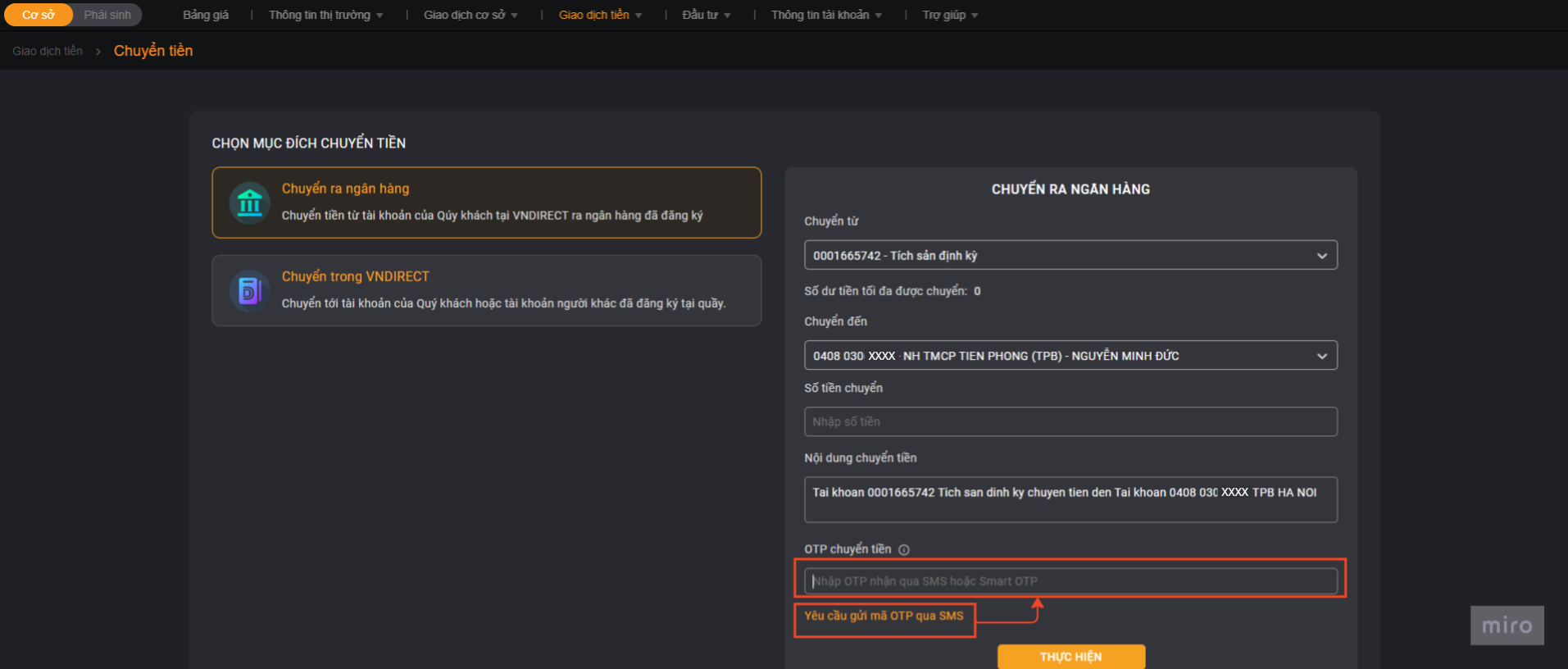Open the Chuyển đến bank dropdown
This screenshot has width=1568, height=669.
tap(1070, 355)
